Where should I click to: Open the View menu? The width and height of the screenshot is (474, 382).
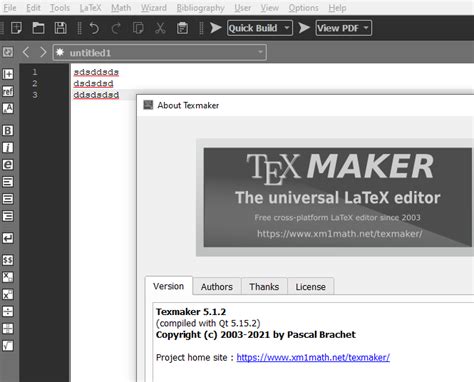tap(270, 8)
